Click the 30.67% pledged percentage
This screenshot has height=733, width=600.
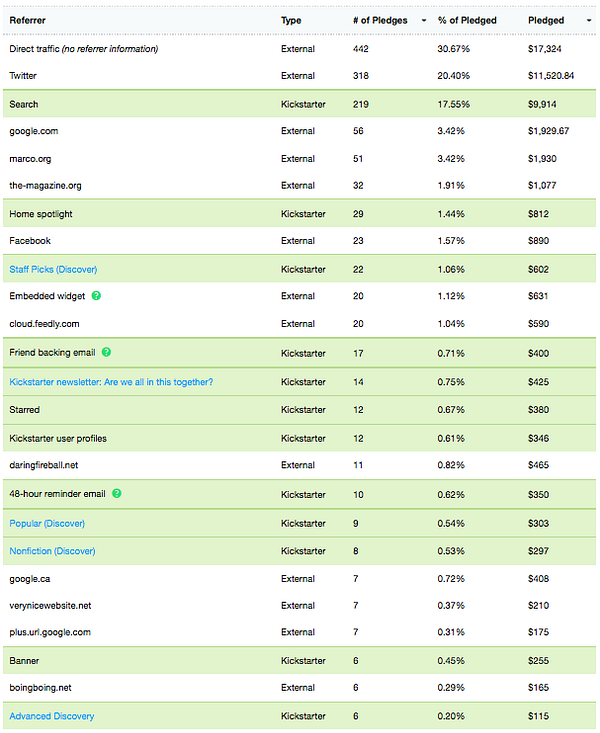pos(453,49)
